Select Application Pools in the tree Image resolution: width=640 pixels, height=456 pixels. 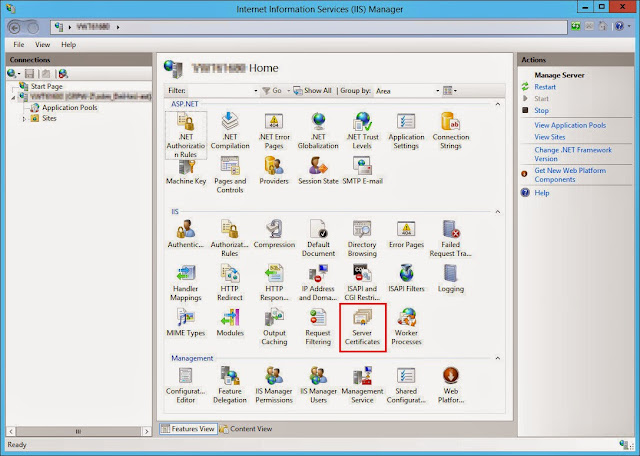(x=69, y=108)
